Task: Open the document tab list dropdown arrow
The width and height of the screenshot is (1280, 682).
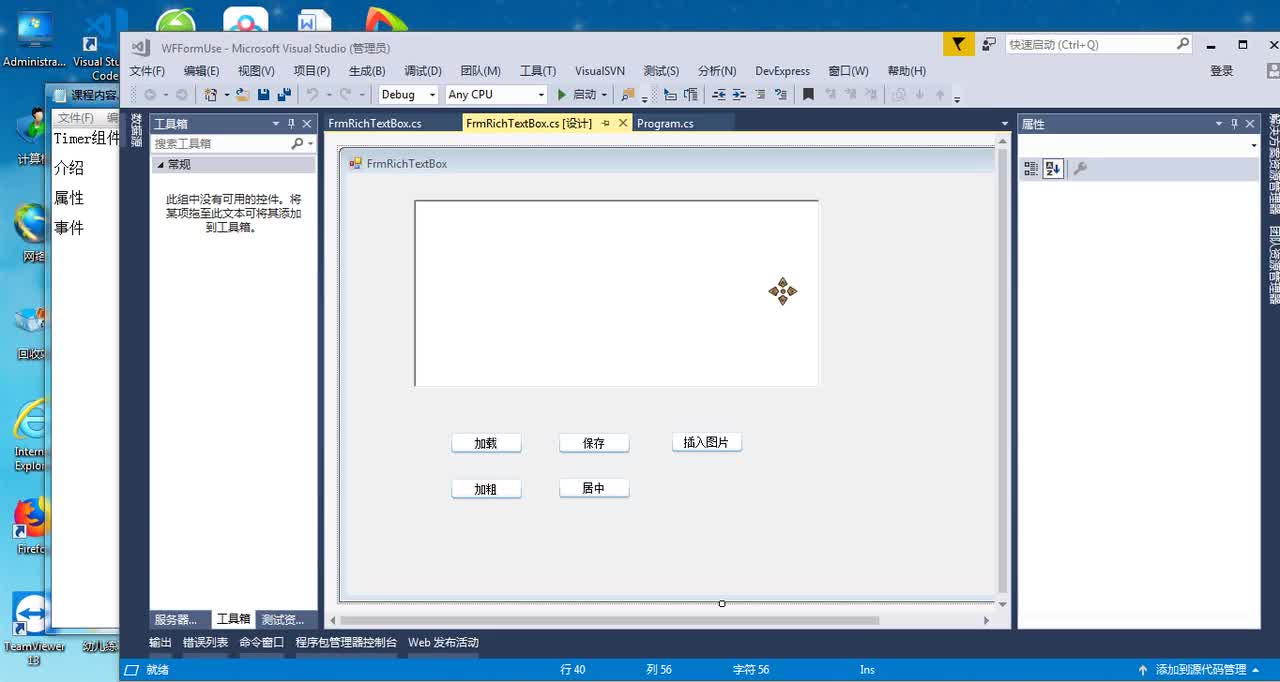Action: point(1005,124)
